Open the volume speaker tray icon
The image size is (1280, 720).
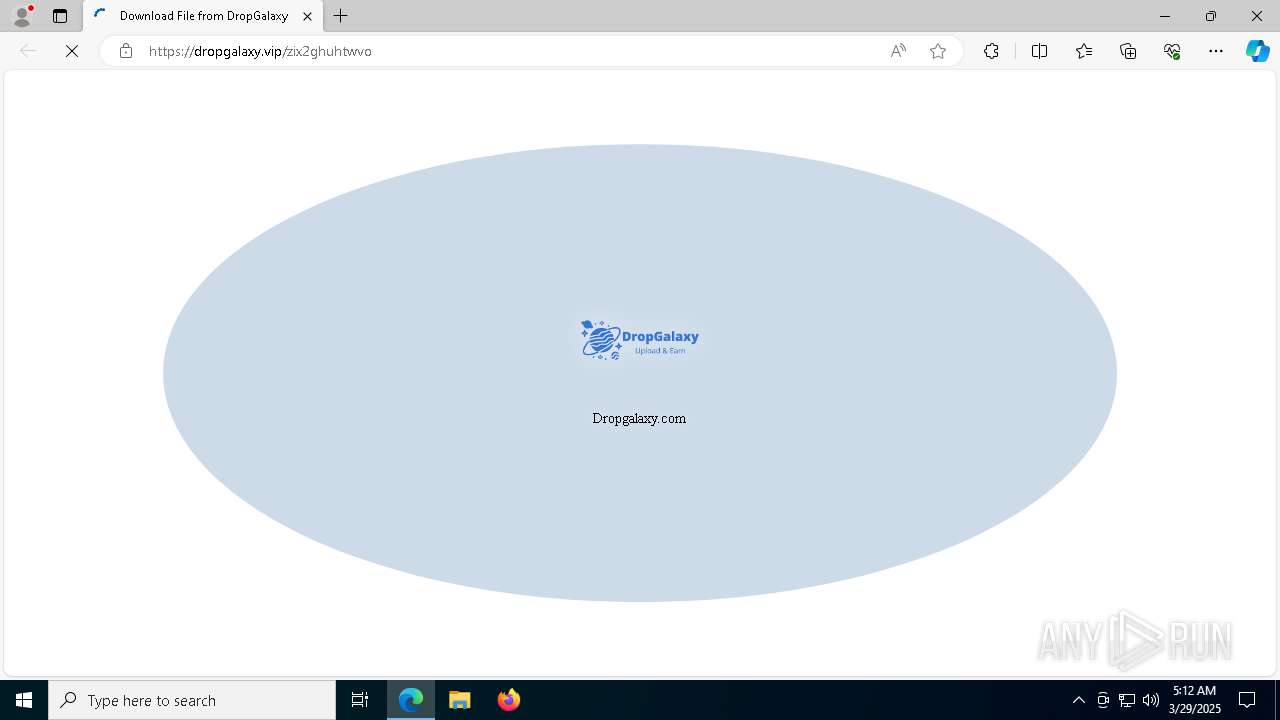click(1151, 700)
